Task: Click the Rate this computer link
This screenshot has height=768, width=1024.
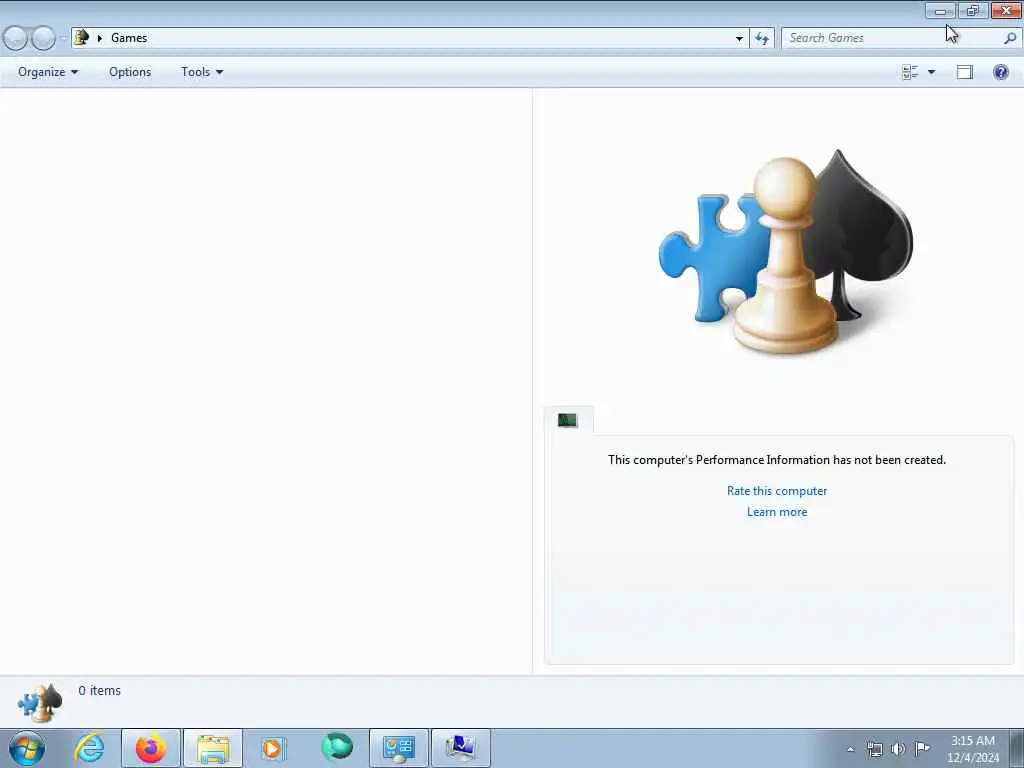Action: coord(776,491)
